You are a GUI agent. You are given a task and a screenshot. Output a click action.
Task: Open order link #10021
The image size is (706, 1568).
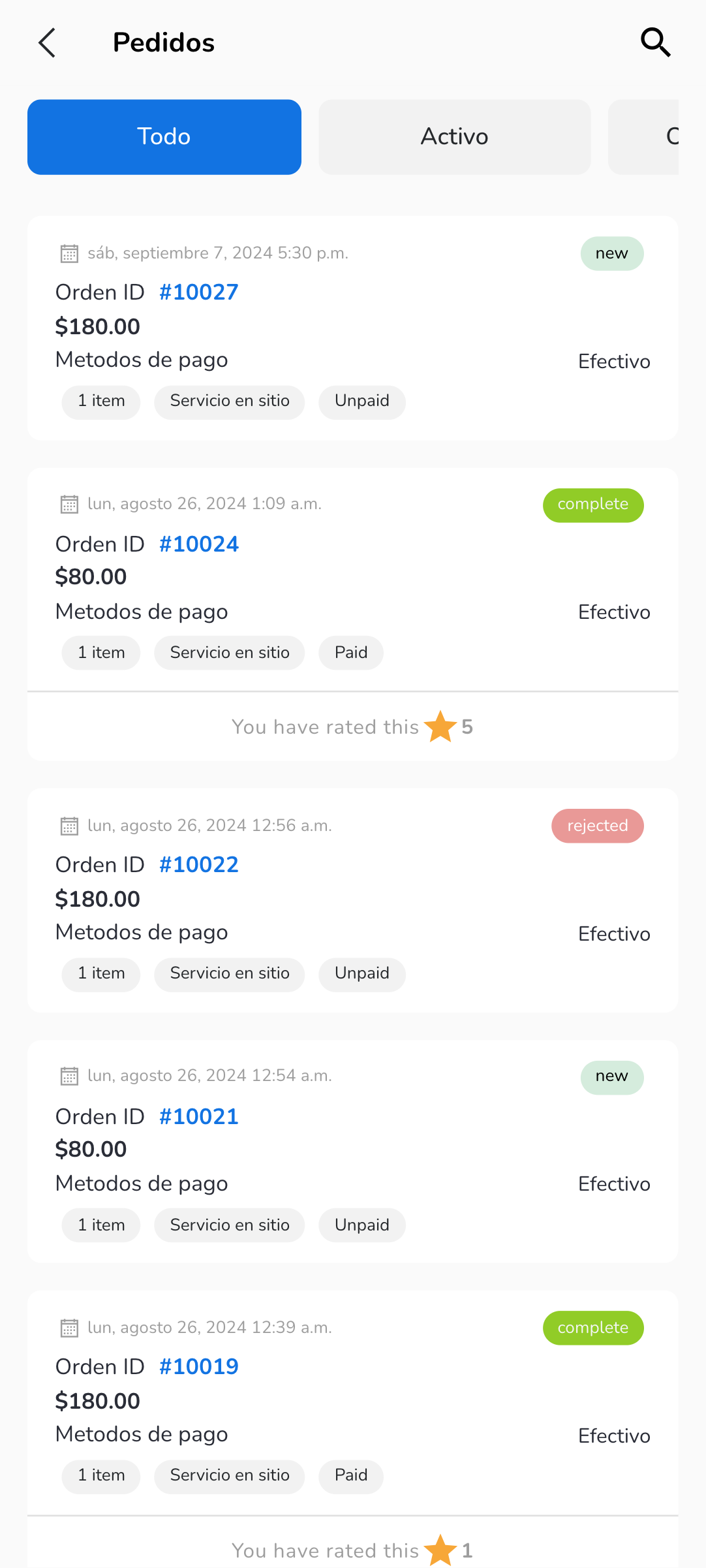pyautogui.click(x=199, y=1117)
